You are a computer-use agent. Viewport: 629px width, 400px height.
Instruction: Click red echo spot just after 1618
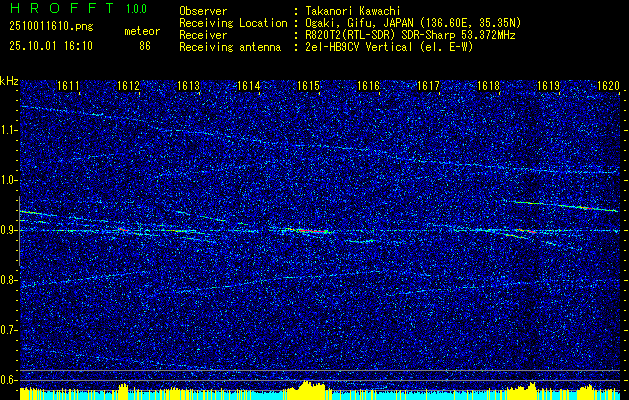[x=526, y=231]
